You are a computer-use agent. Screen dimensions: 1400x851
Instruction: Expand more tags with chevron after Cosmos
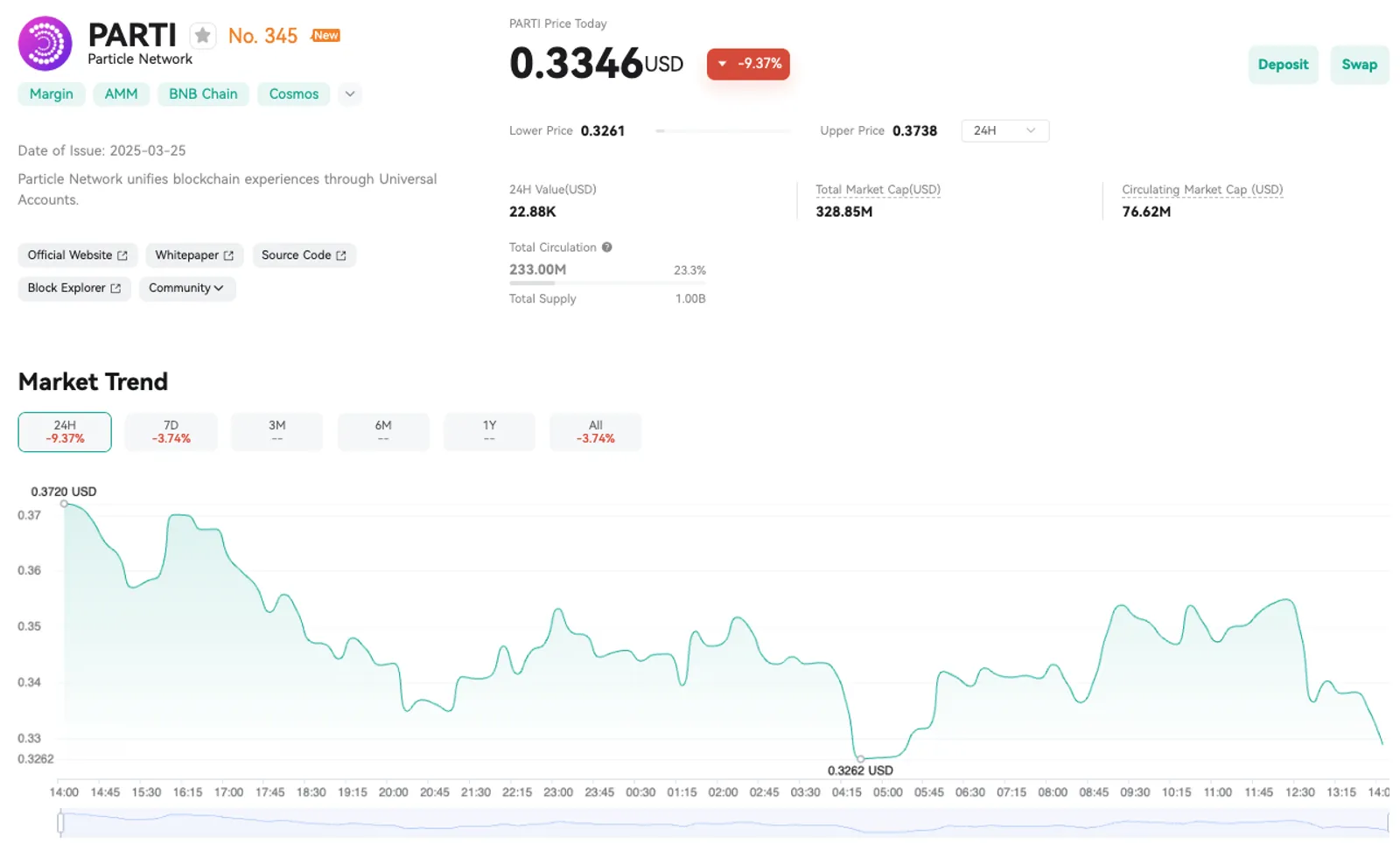350,94
